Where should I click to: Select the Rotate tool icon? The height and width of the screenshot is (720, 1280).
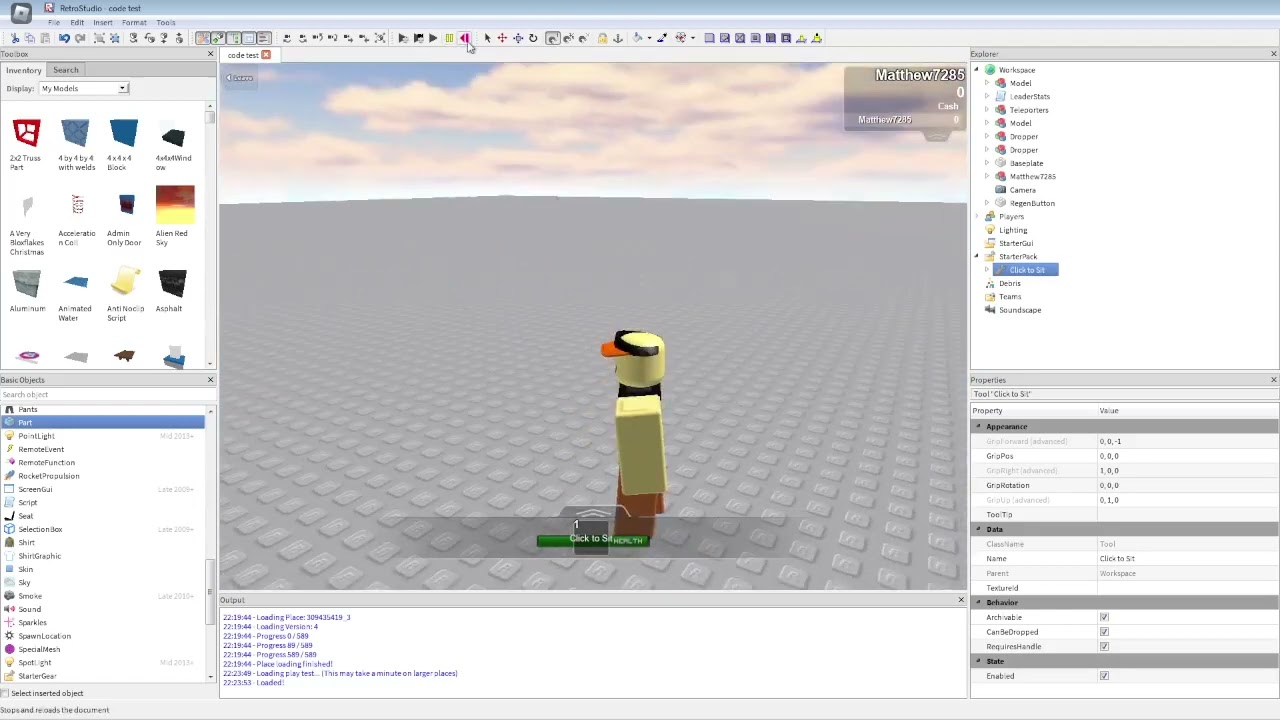(533, 38)
